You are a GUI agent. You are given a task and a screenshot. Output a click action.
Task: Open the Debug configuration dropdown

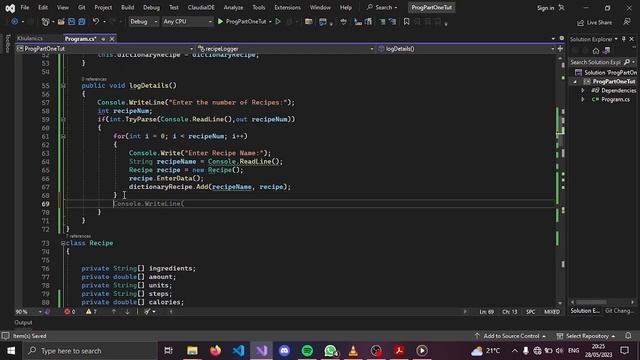coord(144,22)
